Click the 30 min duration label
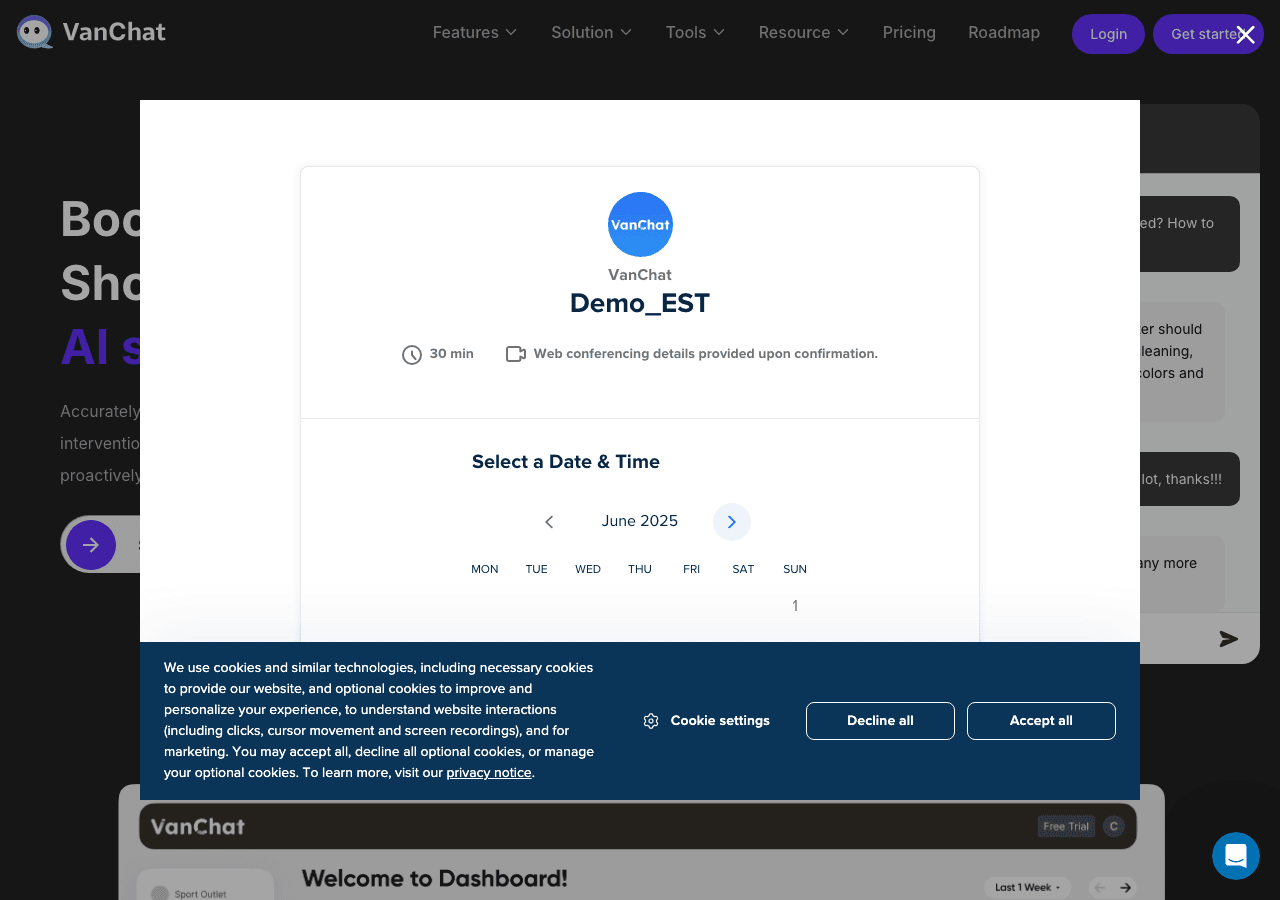Screen dimensions: 1280x900 (451, 354)
